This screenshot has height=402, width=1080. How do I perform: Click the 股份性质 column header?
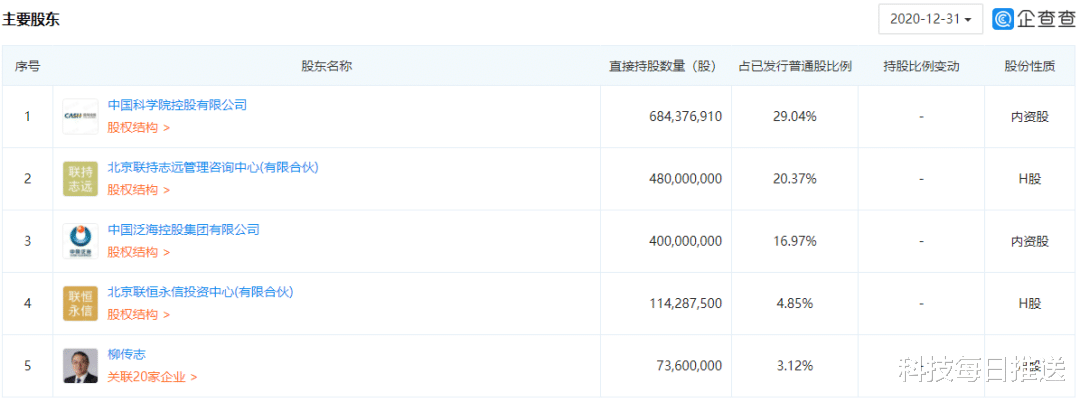pyautogui.click(x=1030, y=67)
